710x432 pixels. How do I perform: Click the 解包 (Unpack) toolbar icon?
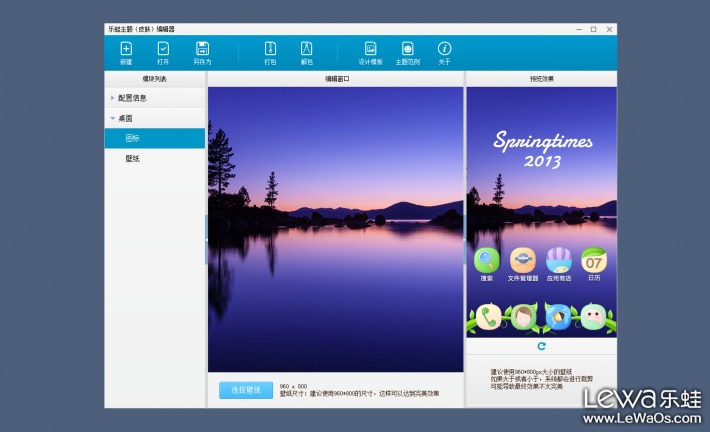(306, 49)
